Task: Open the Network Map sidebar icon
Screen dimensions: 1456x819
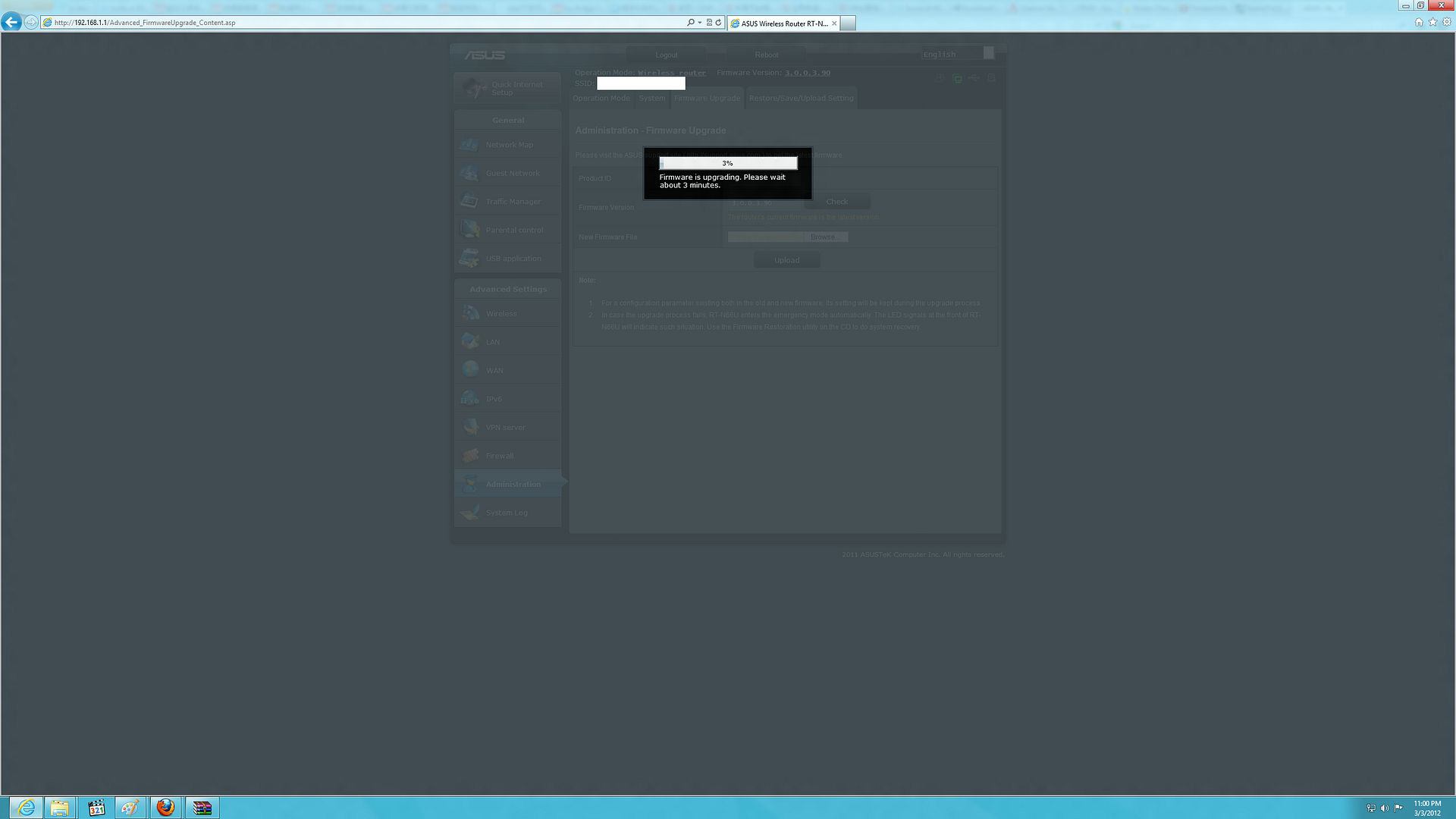Action: pyautogui.click(x=469, y=145)
